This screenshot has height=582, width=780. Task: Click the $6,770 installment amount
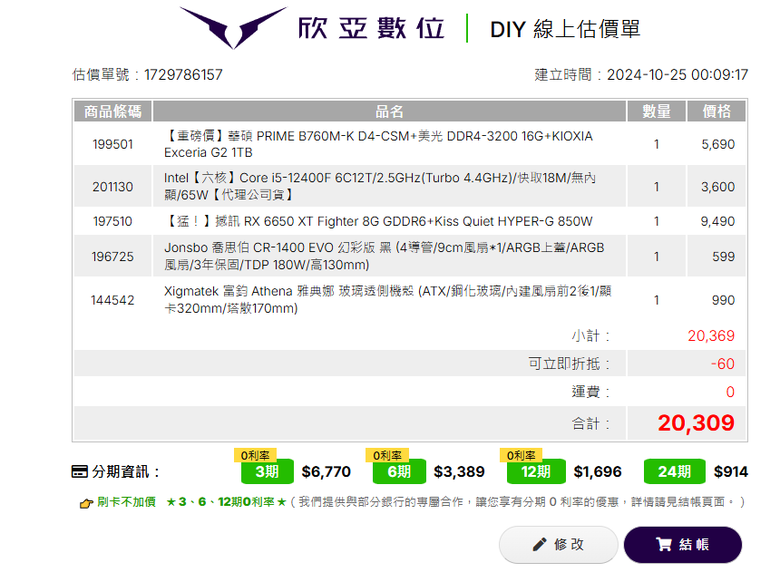point(326,472)
